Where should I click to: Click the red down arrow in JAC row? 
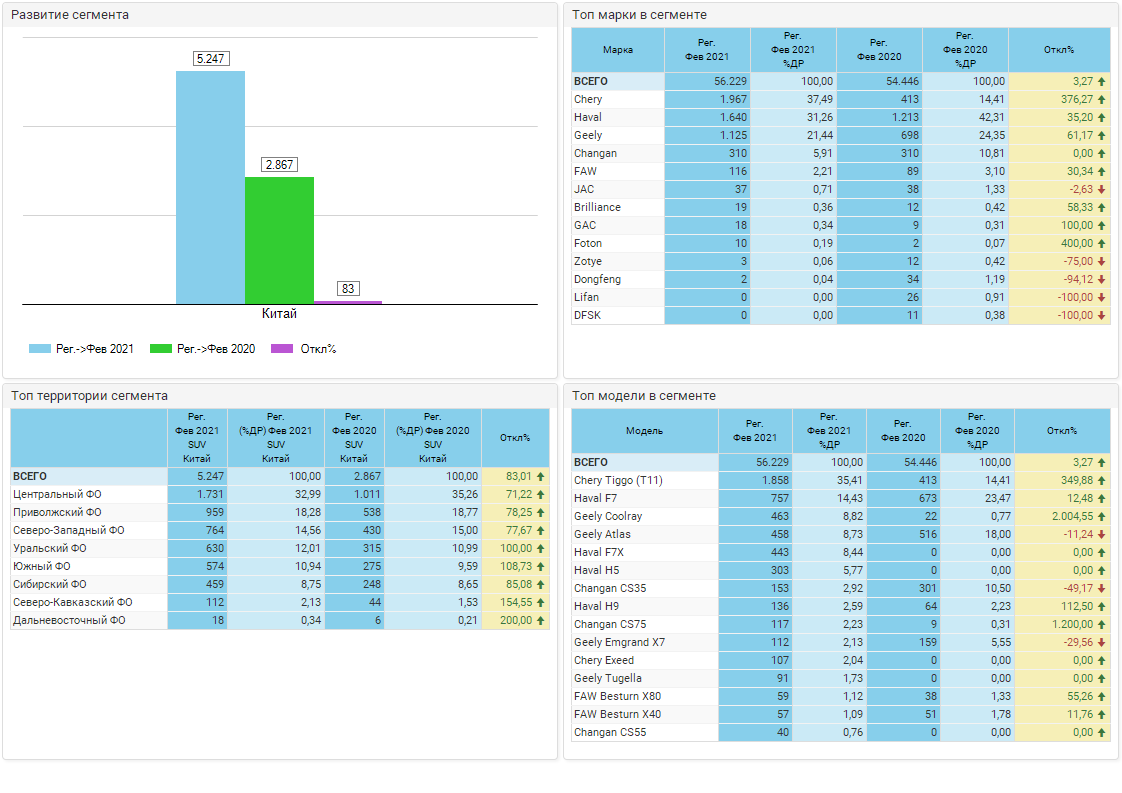point(1101,190)
